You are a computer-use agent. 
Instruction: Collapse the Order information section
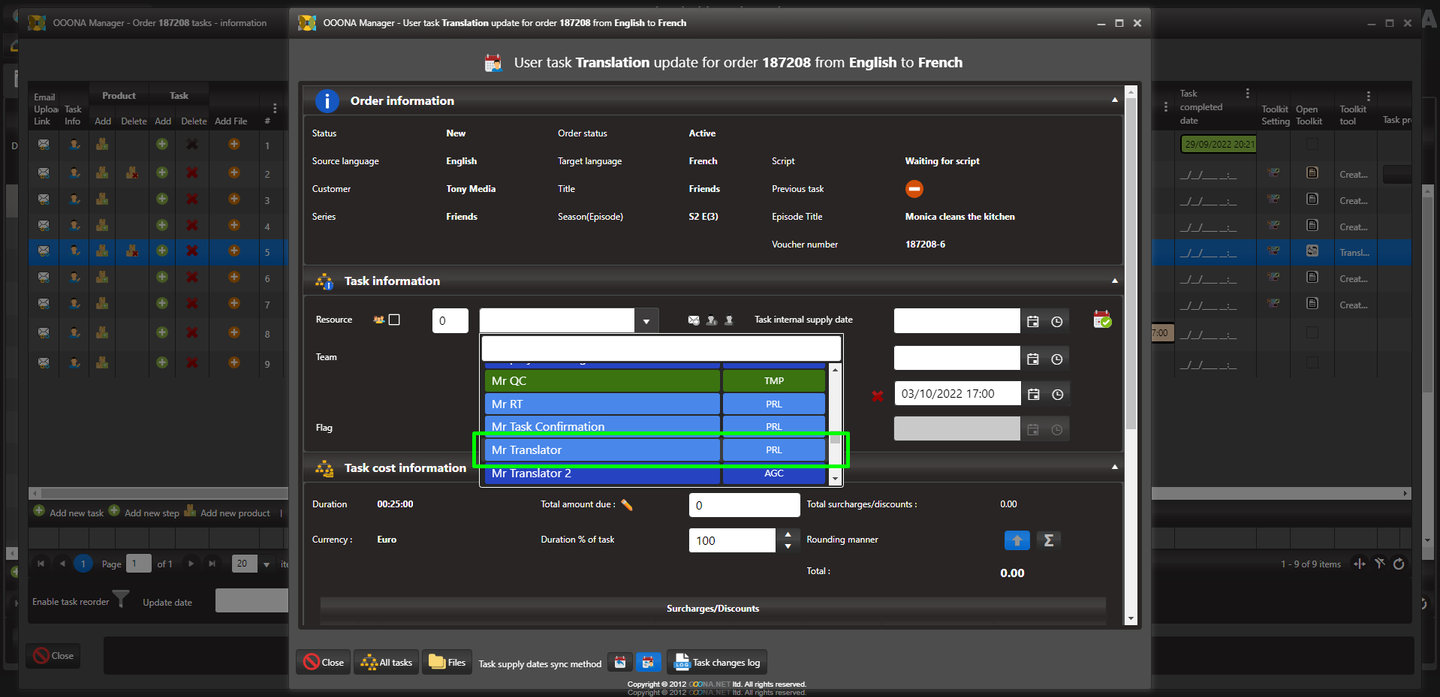pos(1114,100)
